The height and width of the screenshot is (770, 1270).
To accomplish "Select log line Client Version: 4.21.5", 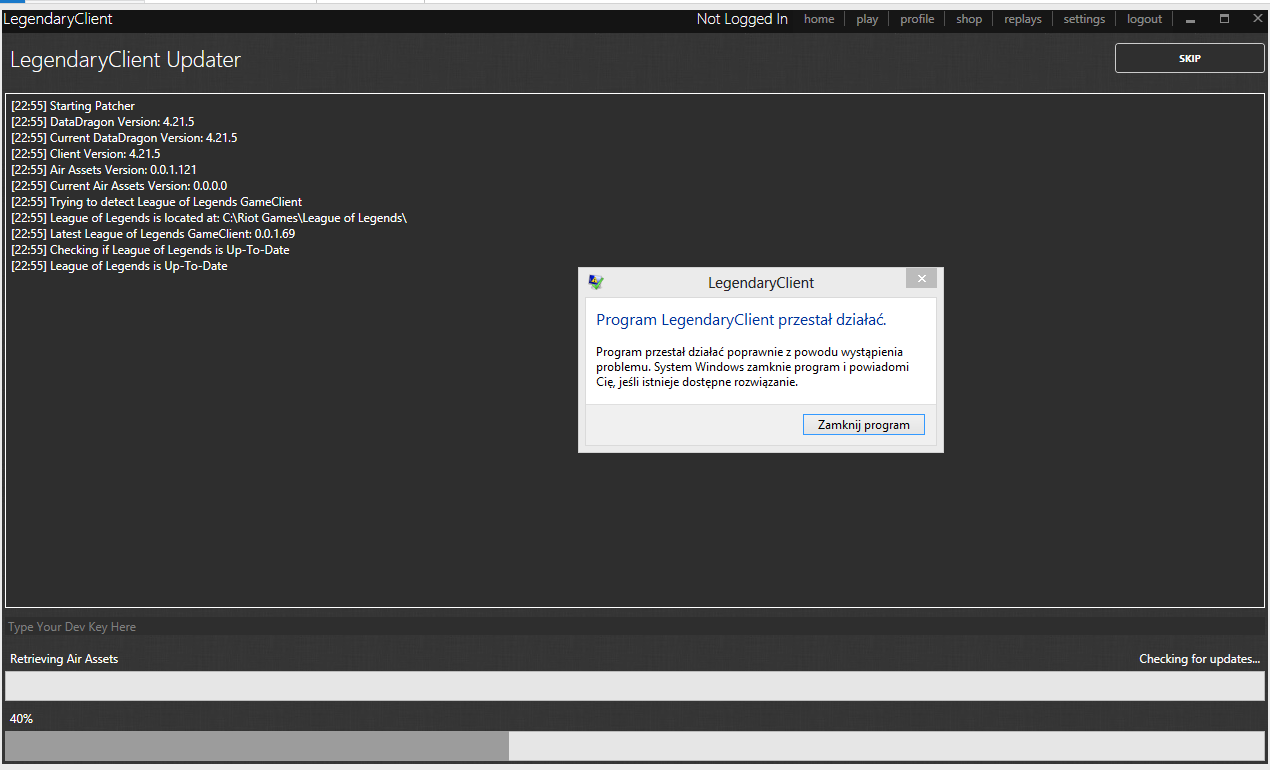I will tap(86, 154).
